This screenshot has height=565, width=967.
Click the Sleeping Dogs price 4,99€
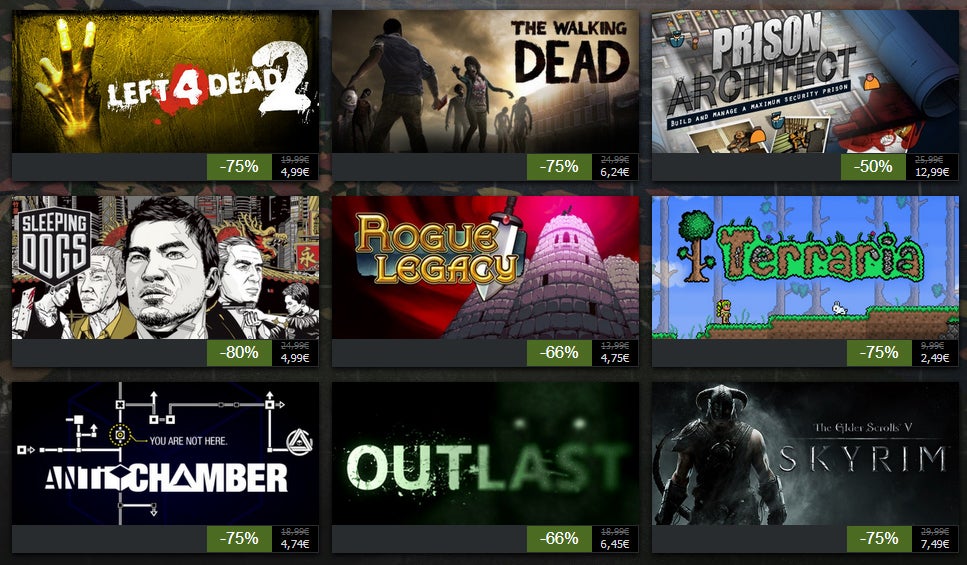click(295, 358)
